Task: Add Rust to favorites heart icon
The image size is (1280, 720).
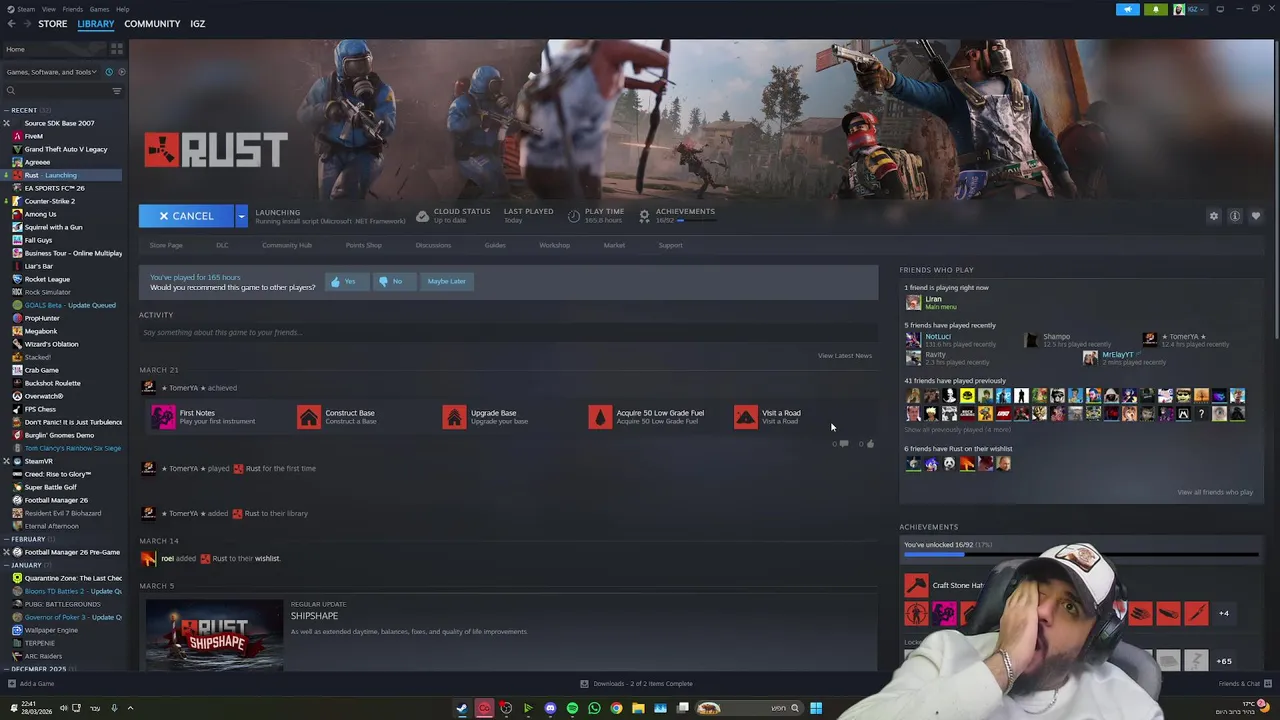Action: [1256, 216]
